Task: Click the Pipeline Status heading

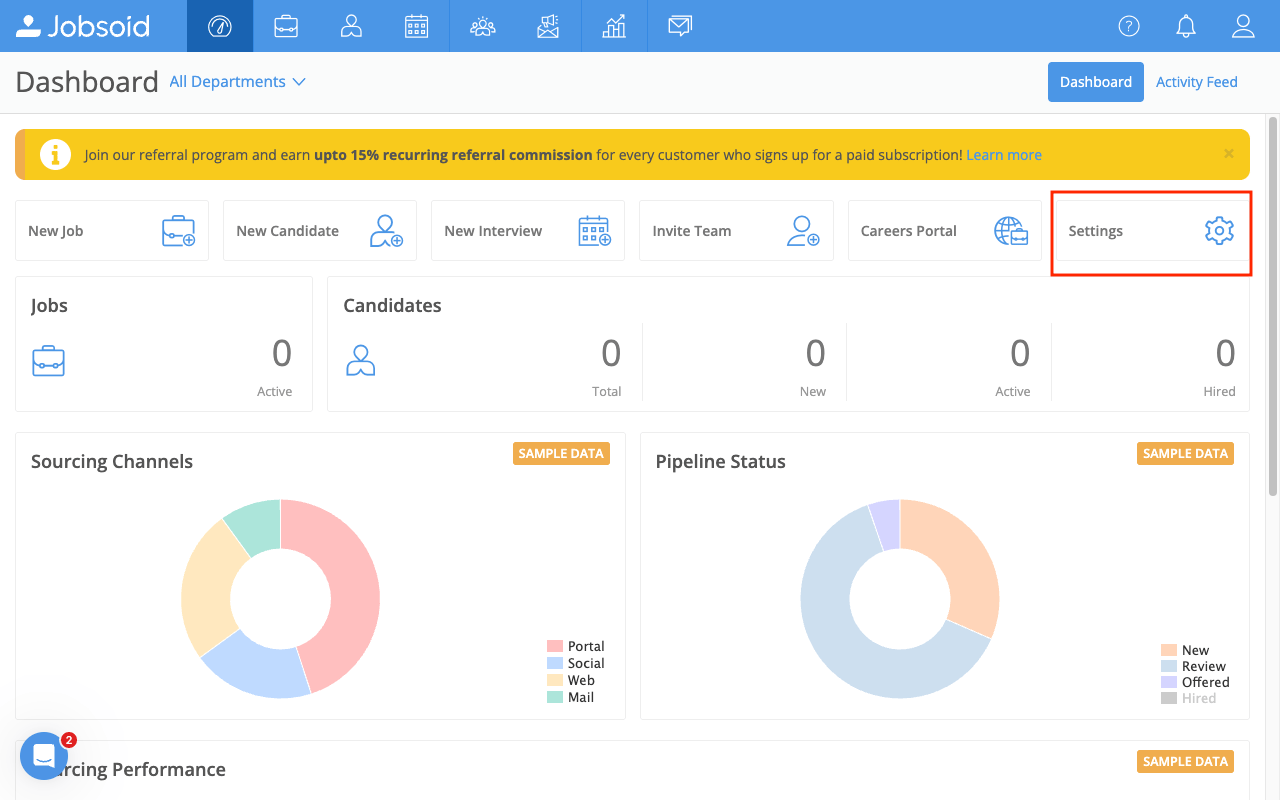Action: click(721, 461)
